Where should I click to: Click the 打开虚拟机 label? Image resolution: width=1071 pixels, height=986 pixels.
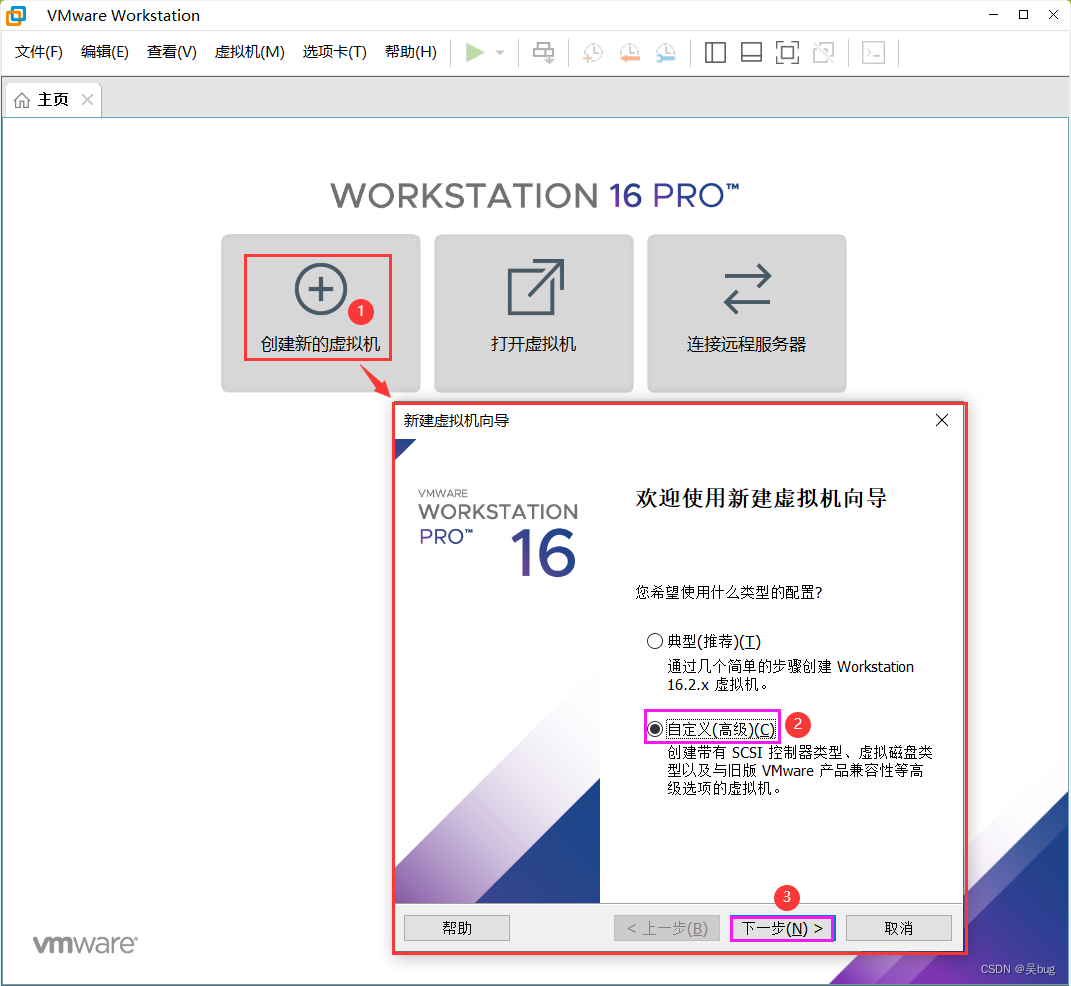click(533, 344)
